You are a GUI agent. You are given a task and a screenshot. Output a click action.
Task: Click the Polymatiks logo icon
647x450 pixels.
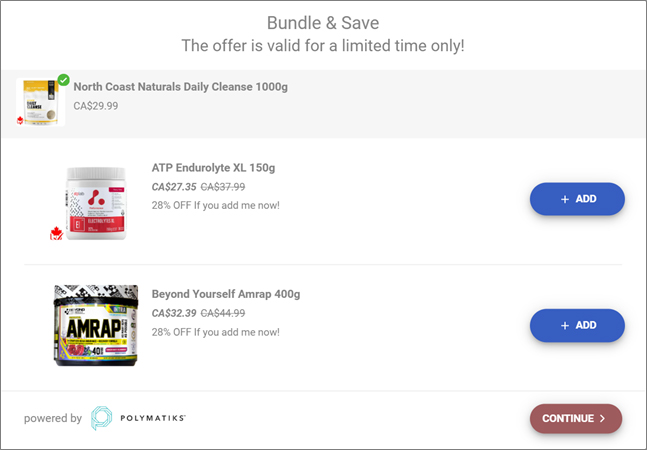click(x=102, y=418)
